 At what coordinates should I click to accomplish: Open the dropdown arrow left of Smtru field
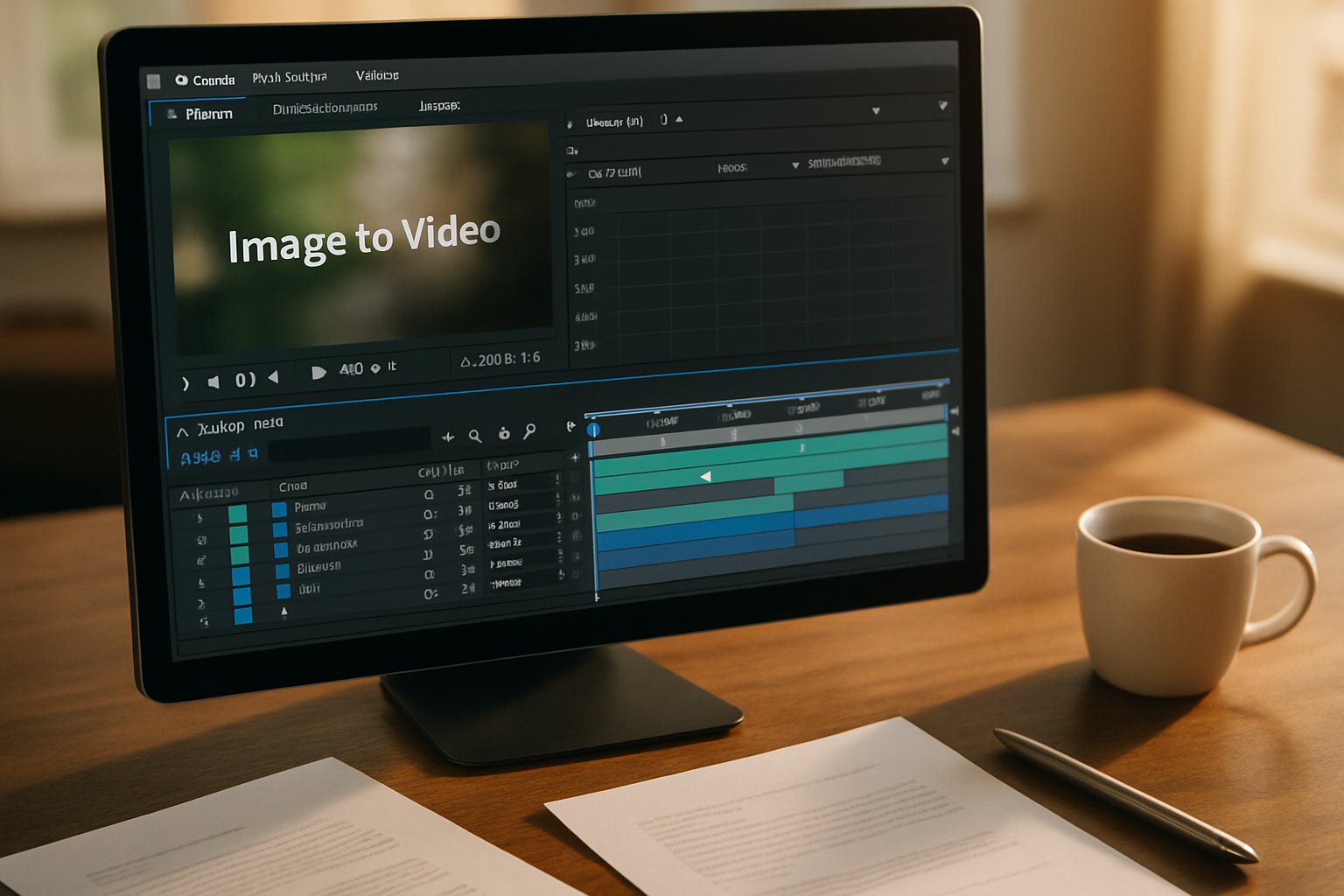pos(795,165)
